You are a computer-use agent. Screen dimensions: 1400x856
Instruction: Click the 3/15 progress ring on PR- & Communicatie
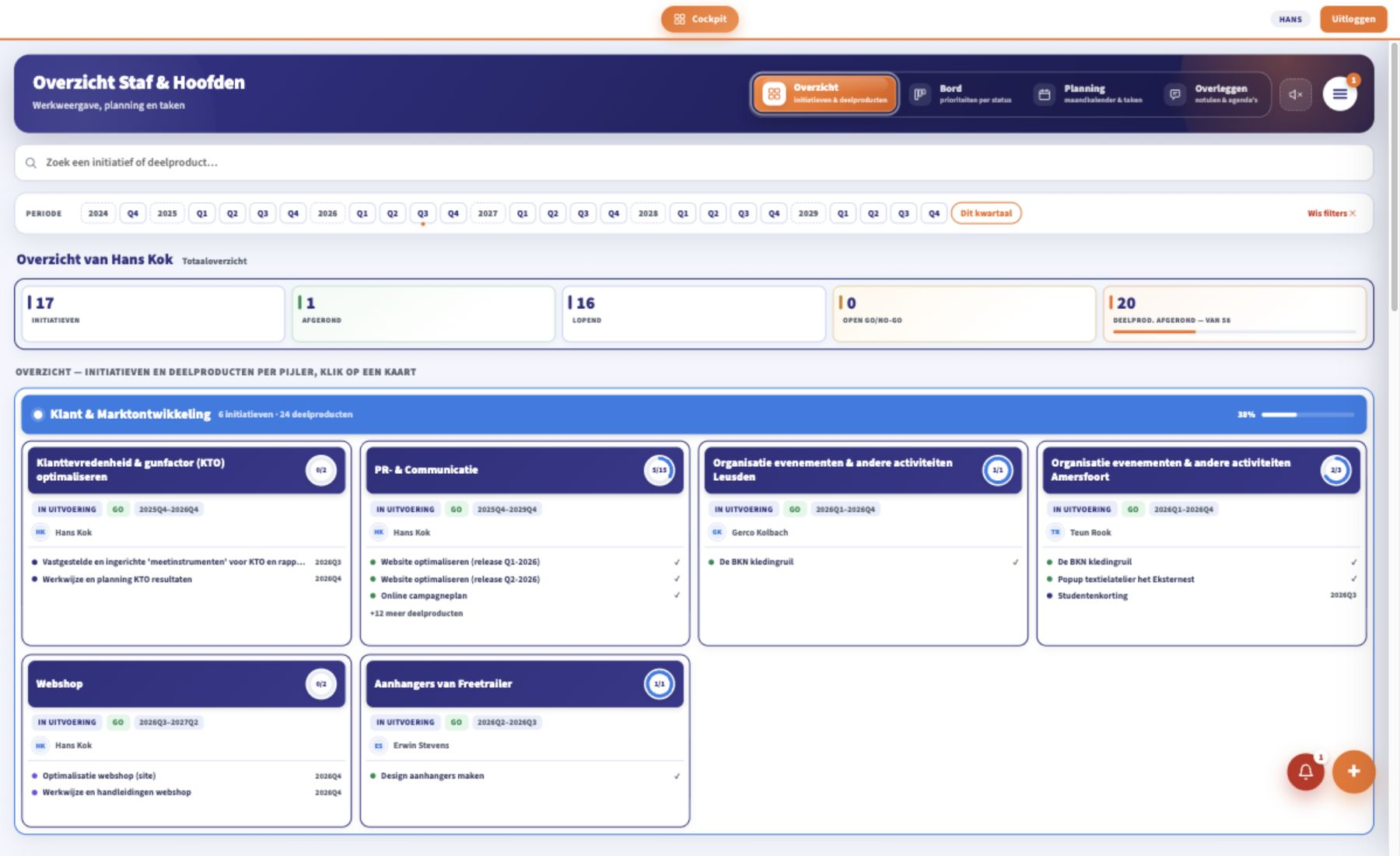659,470
